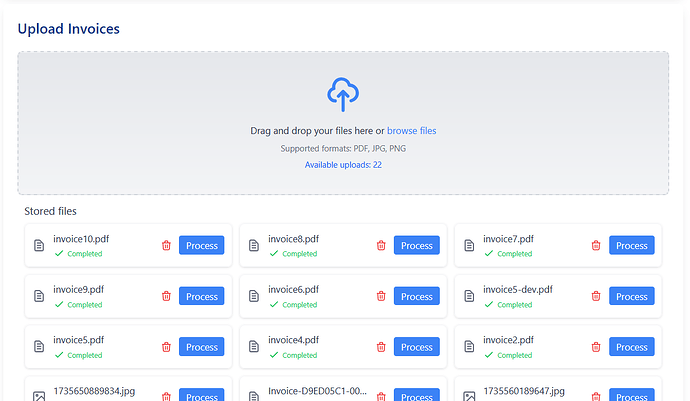Select the invoice9.pdf file name
The height and width of the screenshot is (401, 690).
(x=79, y=290)
